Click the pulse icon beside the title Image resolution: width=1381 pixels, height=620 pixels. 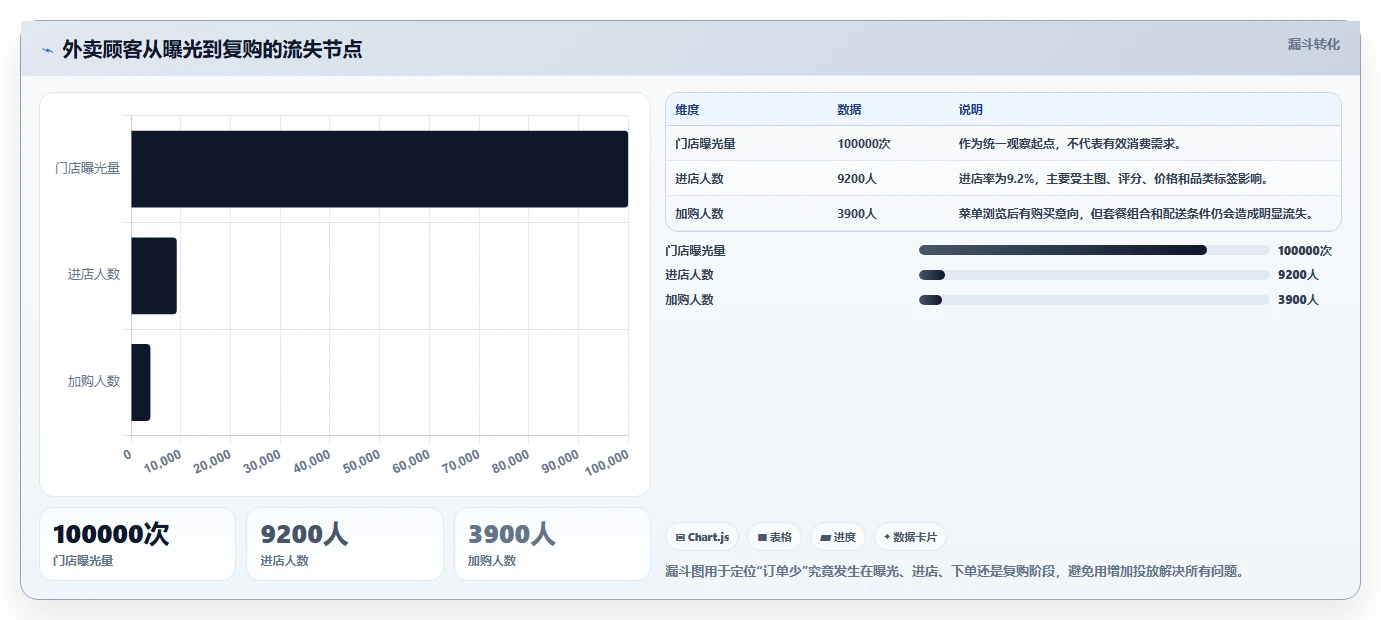[48, 50]
